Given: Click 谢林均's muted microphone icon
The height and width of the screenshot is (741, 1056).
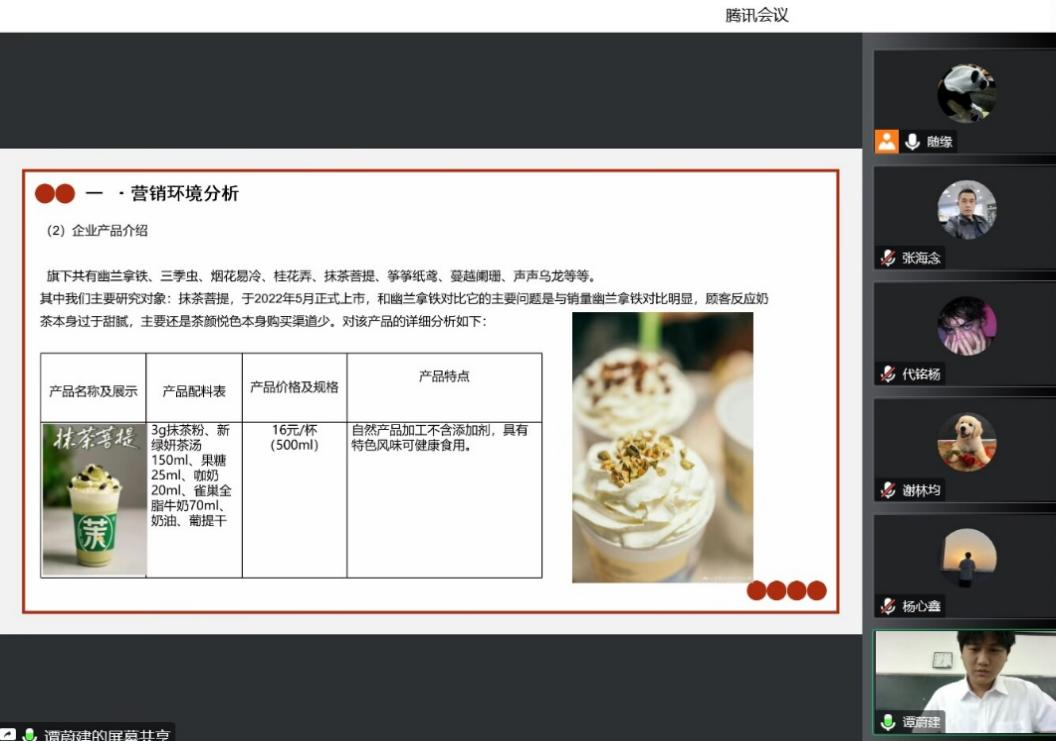Looking at the screenshot, I should [887, 490].
